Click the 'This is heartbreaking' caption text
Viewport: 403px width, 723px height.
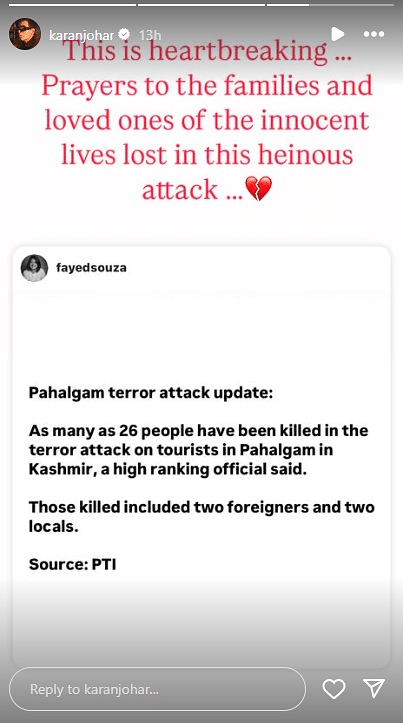(207, 51)
